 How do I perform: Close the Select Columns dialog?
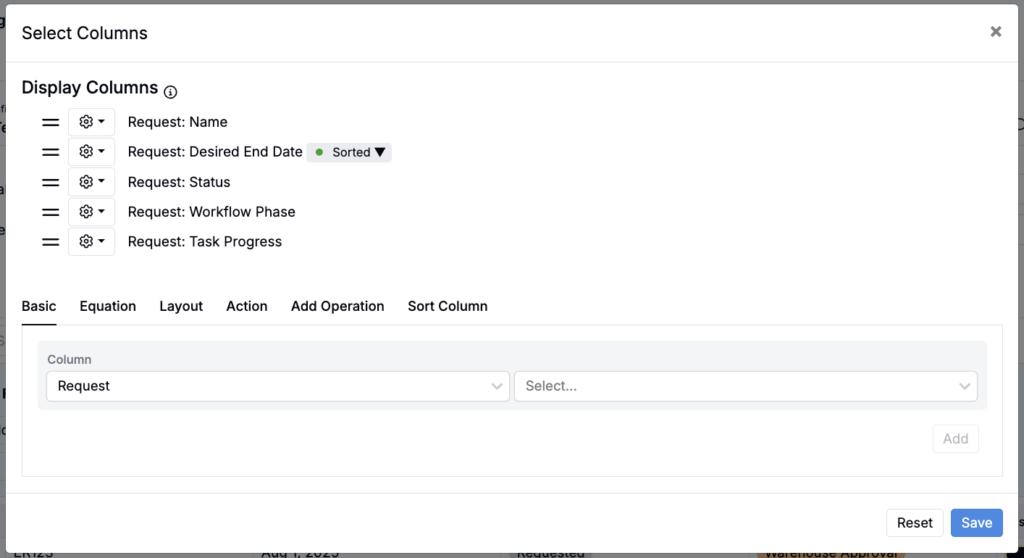(995, 32)
